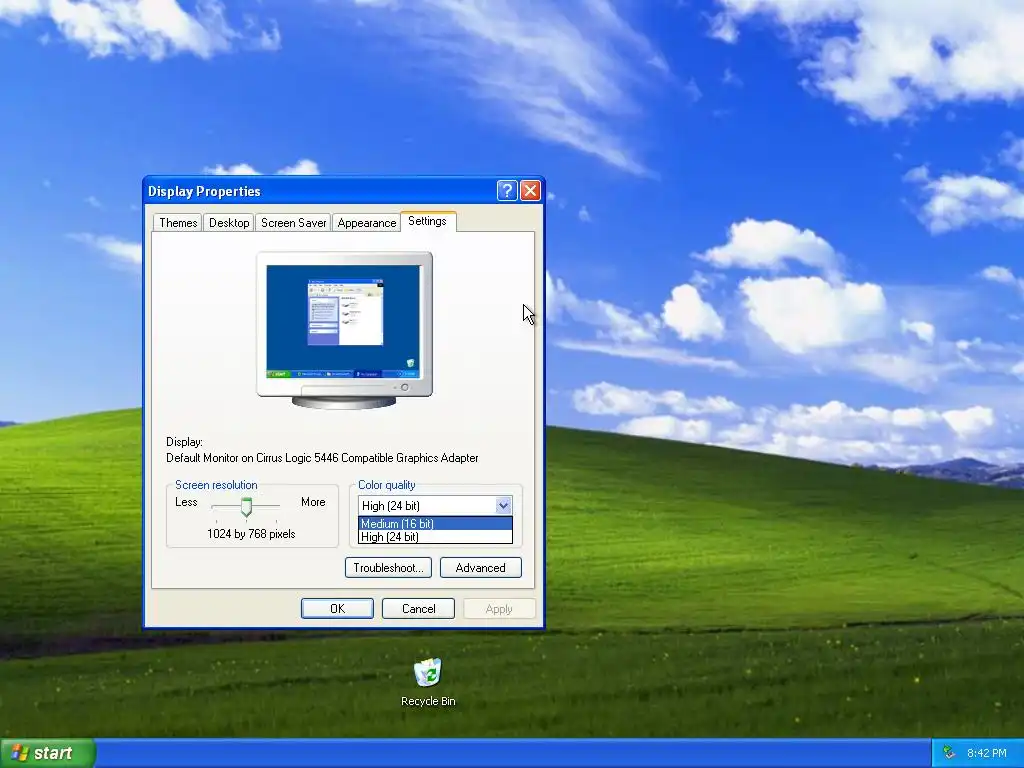Select the Settings tab

click(x=428, y=221)
